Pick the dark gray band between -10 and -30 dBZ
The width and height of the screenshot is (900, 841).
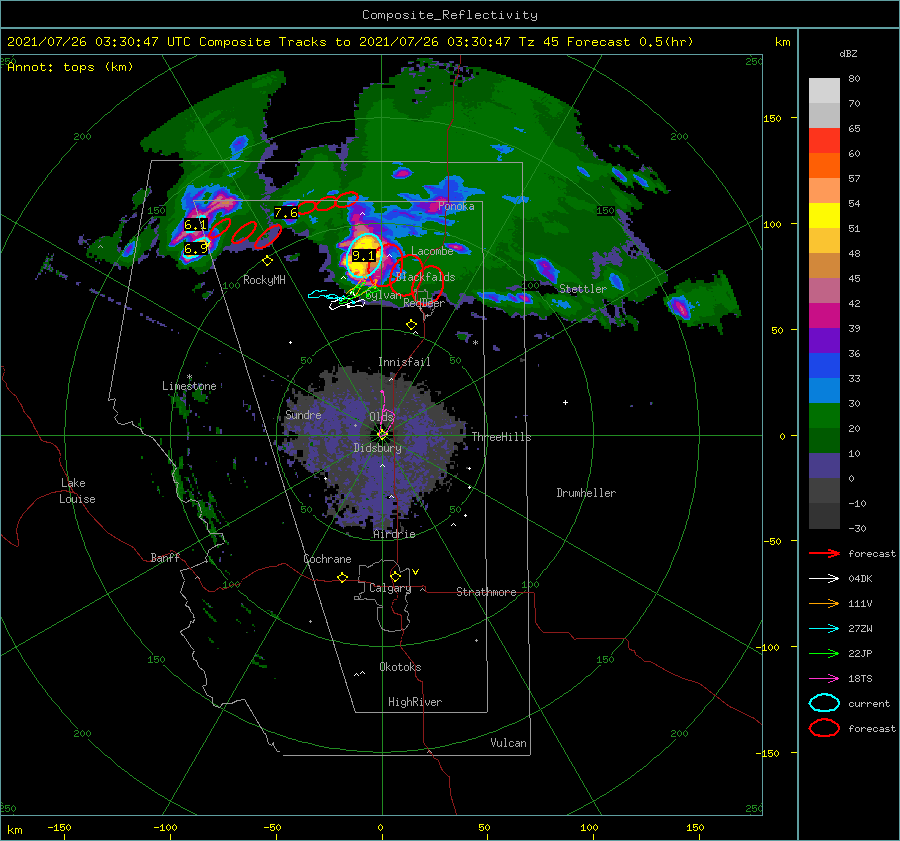(824, 516)
